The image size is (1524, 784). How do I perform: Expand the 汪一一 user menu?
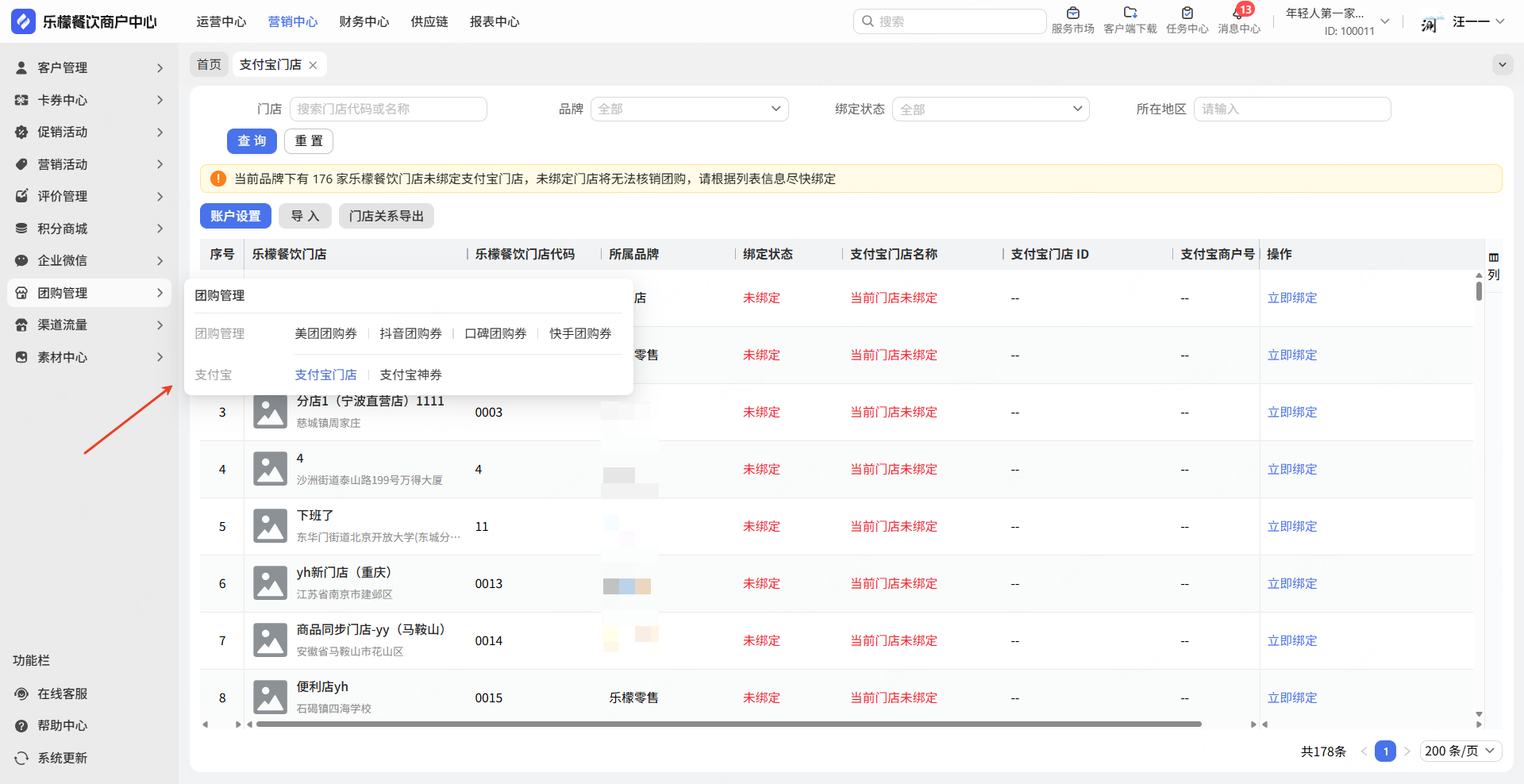(x=1499, y=21)
